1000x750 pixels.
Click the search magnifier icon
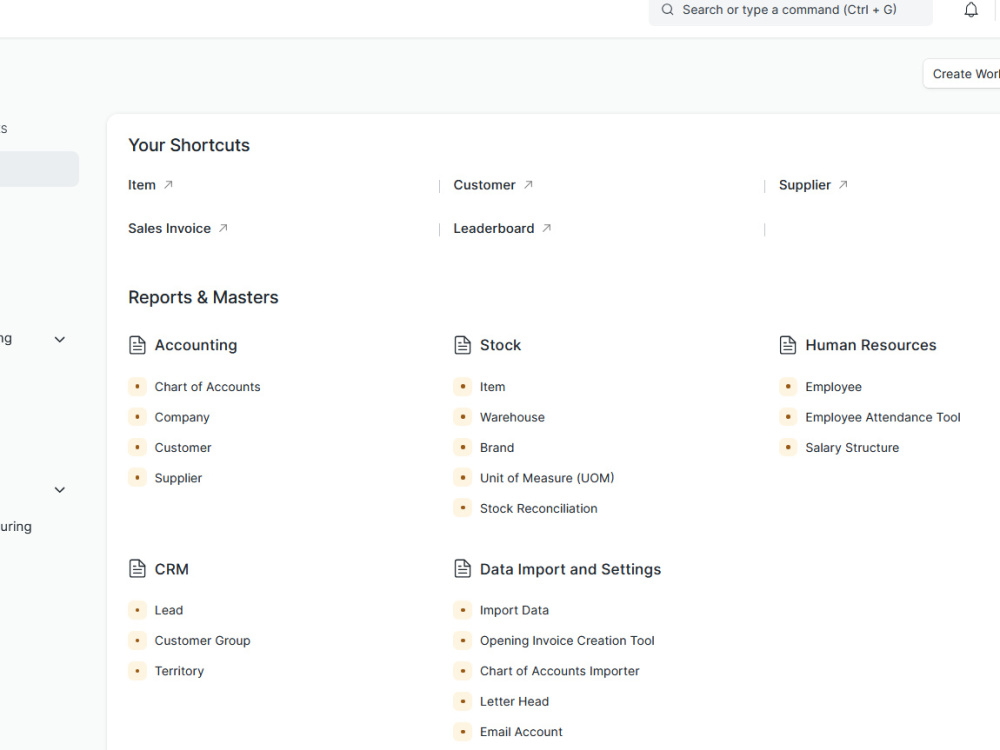click(667, 10)
